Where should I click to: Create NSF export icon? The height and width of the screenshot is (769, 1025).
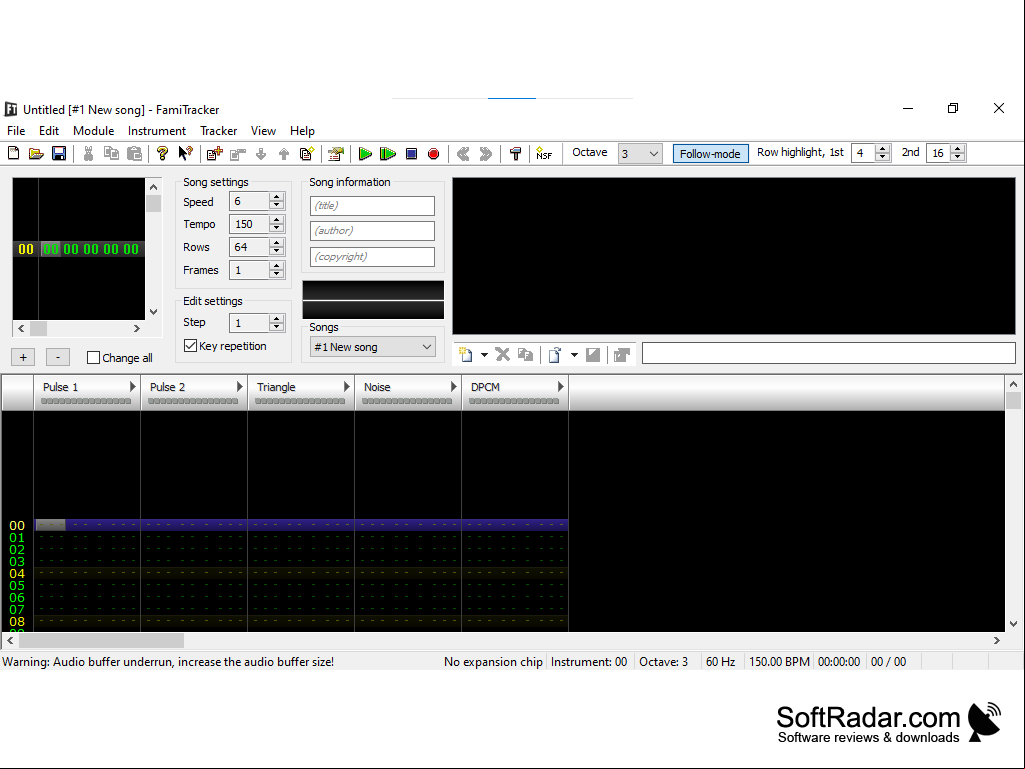point(544,154)
